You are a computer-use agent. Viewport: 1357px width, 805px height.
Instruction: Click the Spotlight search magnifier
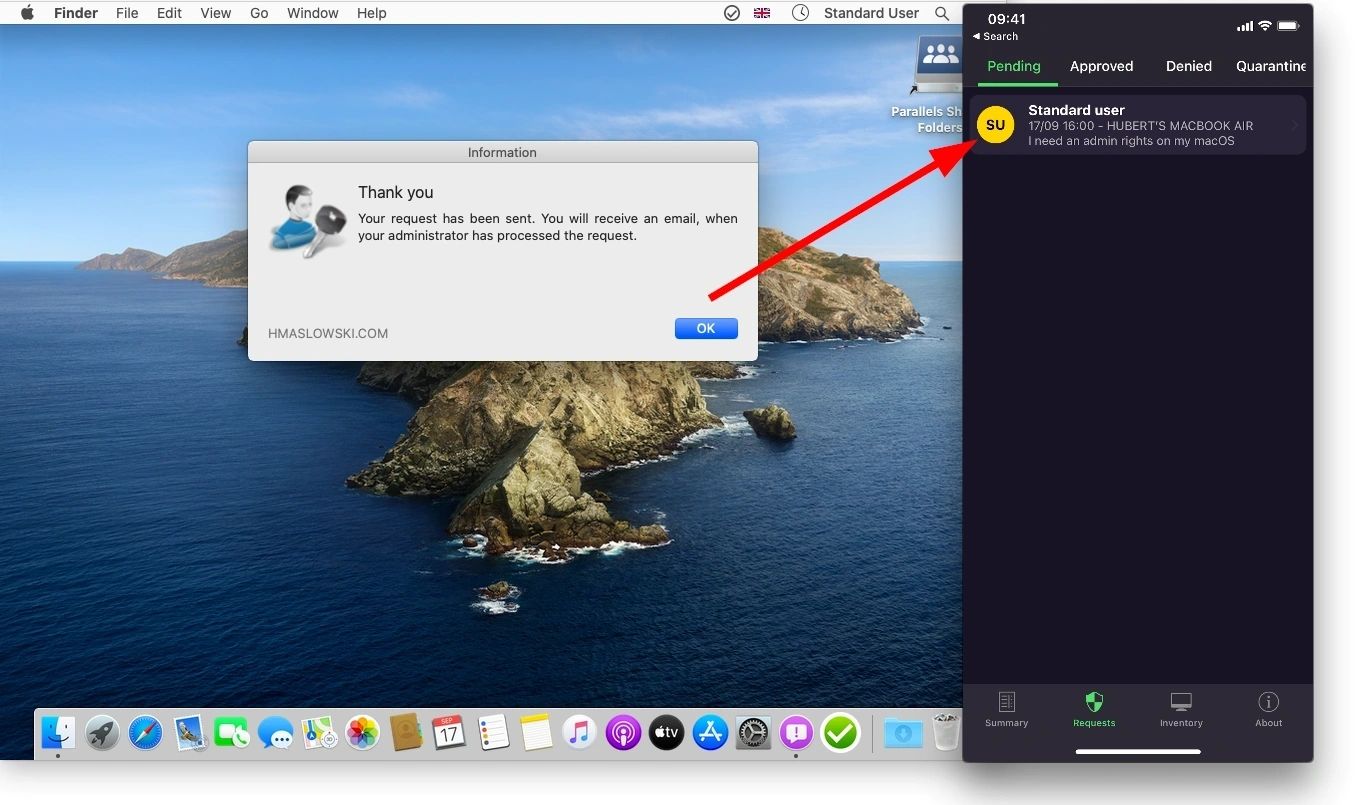[941, 13]
